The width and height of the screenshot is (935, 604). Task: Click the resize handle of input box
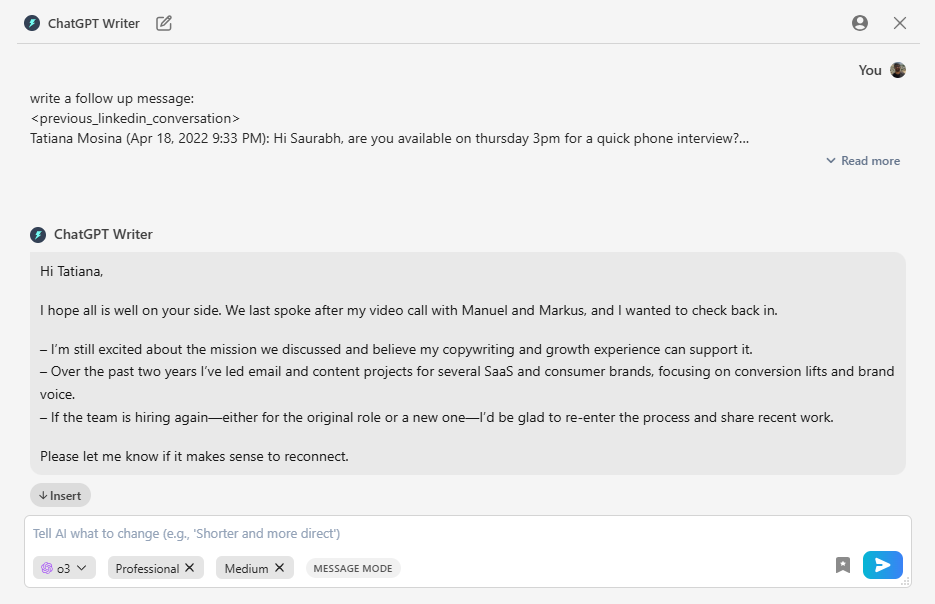[x=906, y=582]
